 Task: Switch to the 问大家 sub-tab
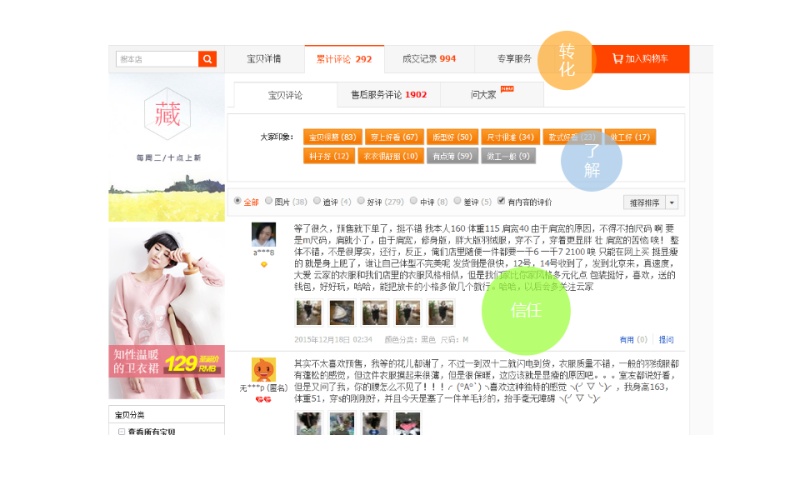[492, 95]
